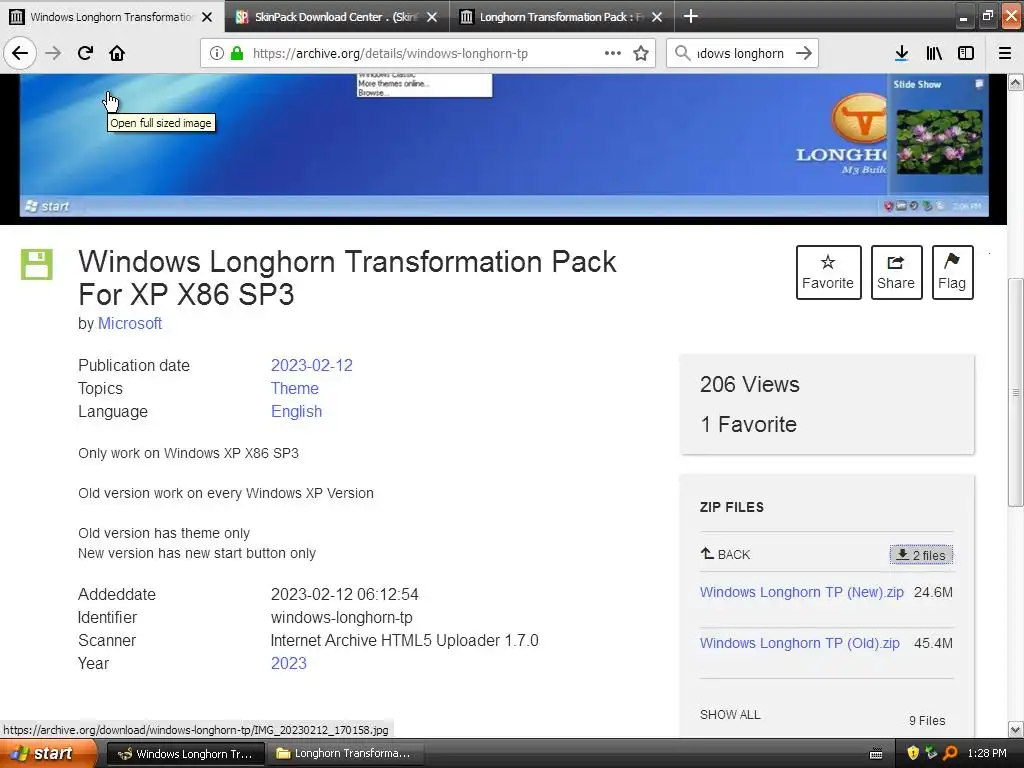Open the Microsoft creator link
Image resolution: width=1024 pixels, height=768 pixels.
pyautogui.click(x=130, y=323)
